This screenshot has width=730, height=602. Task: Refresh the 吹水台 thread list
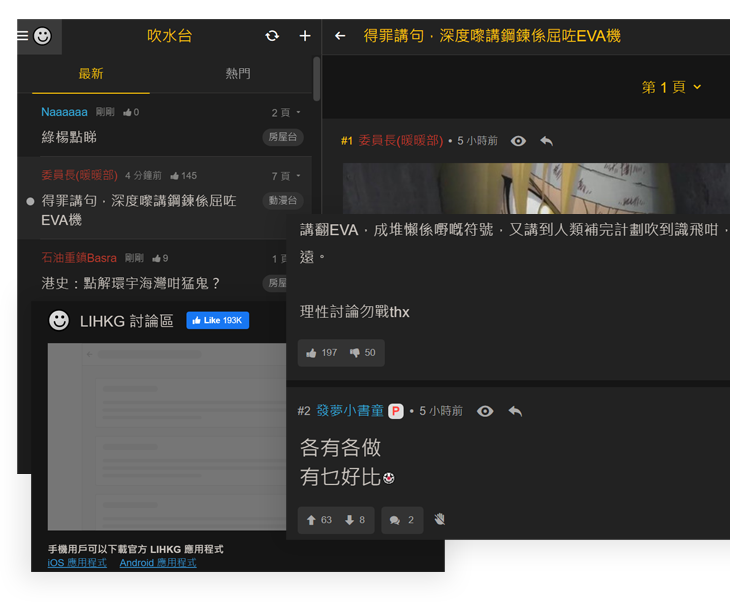(x=272, y=36)
